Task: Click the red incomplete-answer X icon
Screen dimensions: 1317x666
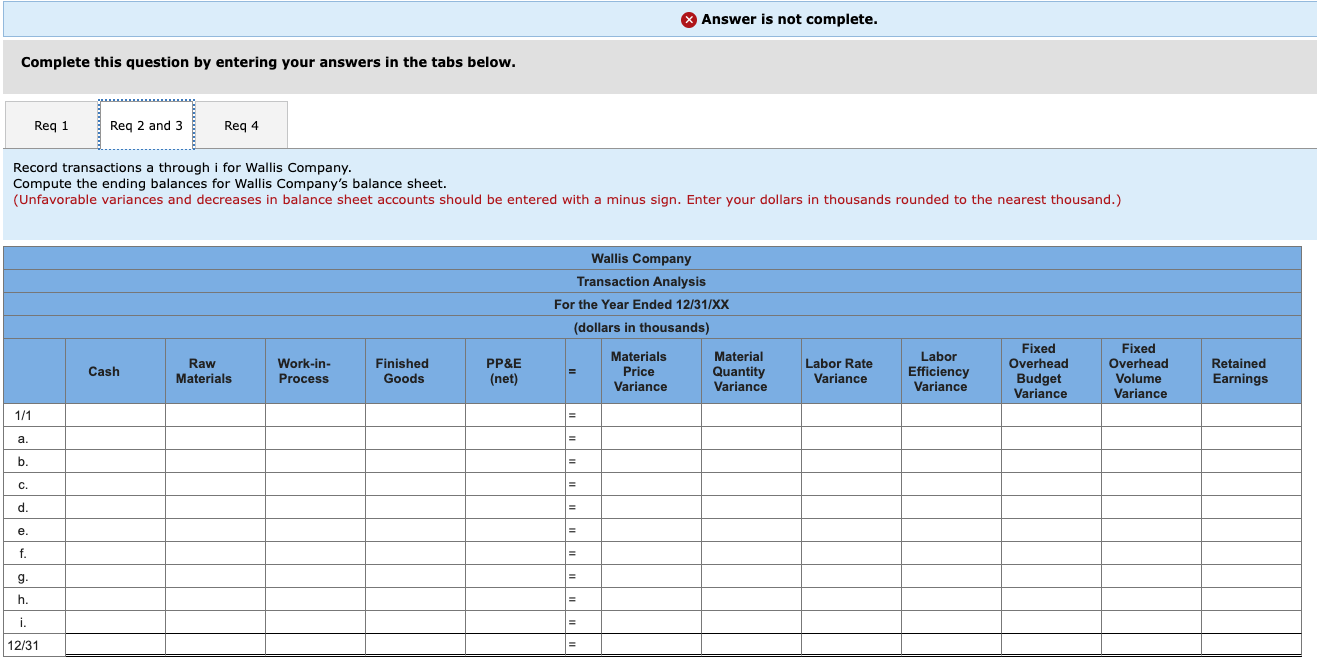Action: pos(689,20)
